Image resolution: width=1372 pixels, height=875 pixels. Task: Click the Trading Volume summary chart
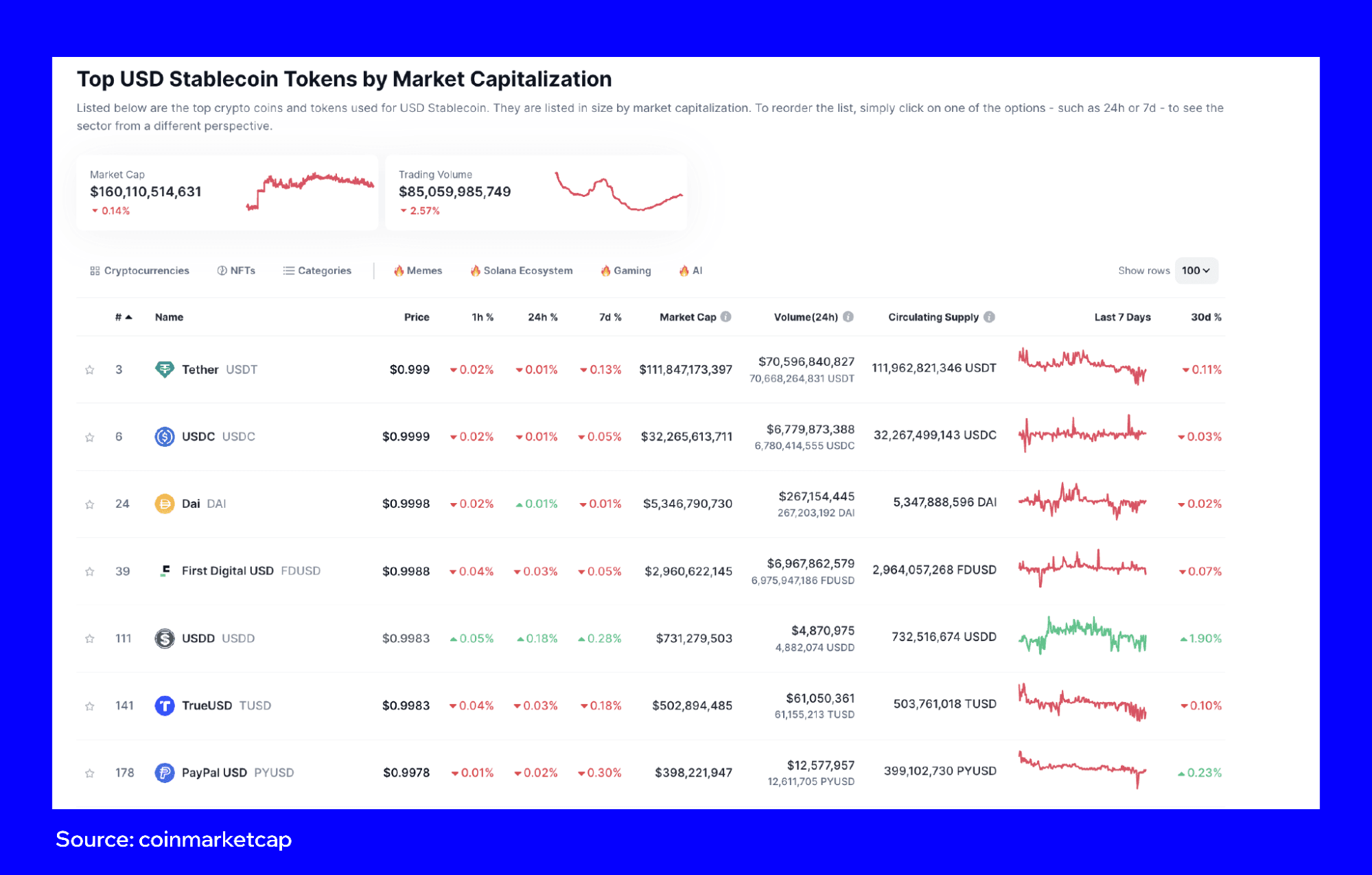[619, 191]
